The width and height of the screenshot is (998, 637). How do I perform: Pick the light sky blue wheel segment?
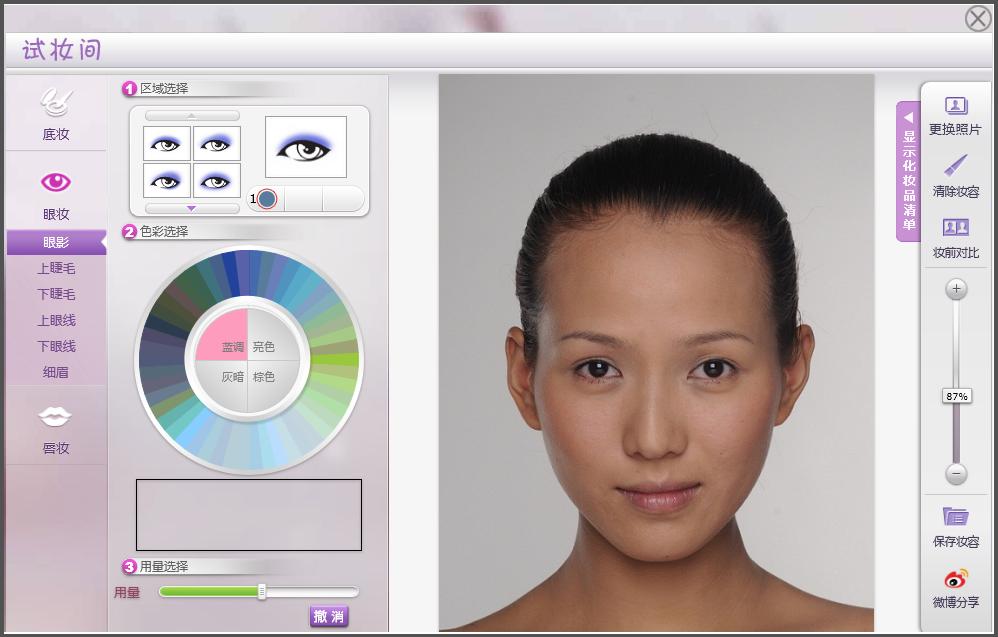coord(193,430)
